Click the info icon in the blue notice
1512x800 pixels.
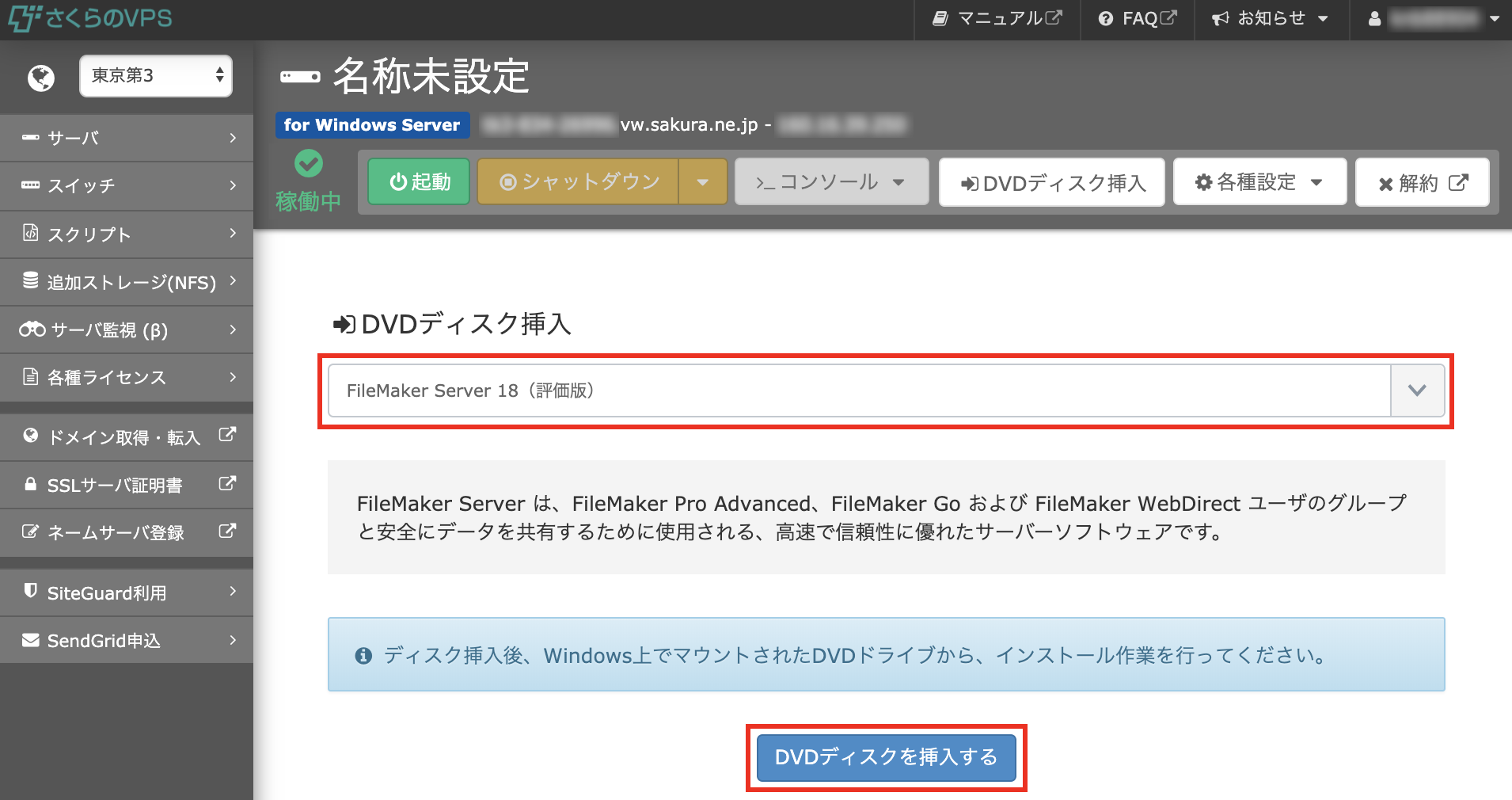pos(363,656)
